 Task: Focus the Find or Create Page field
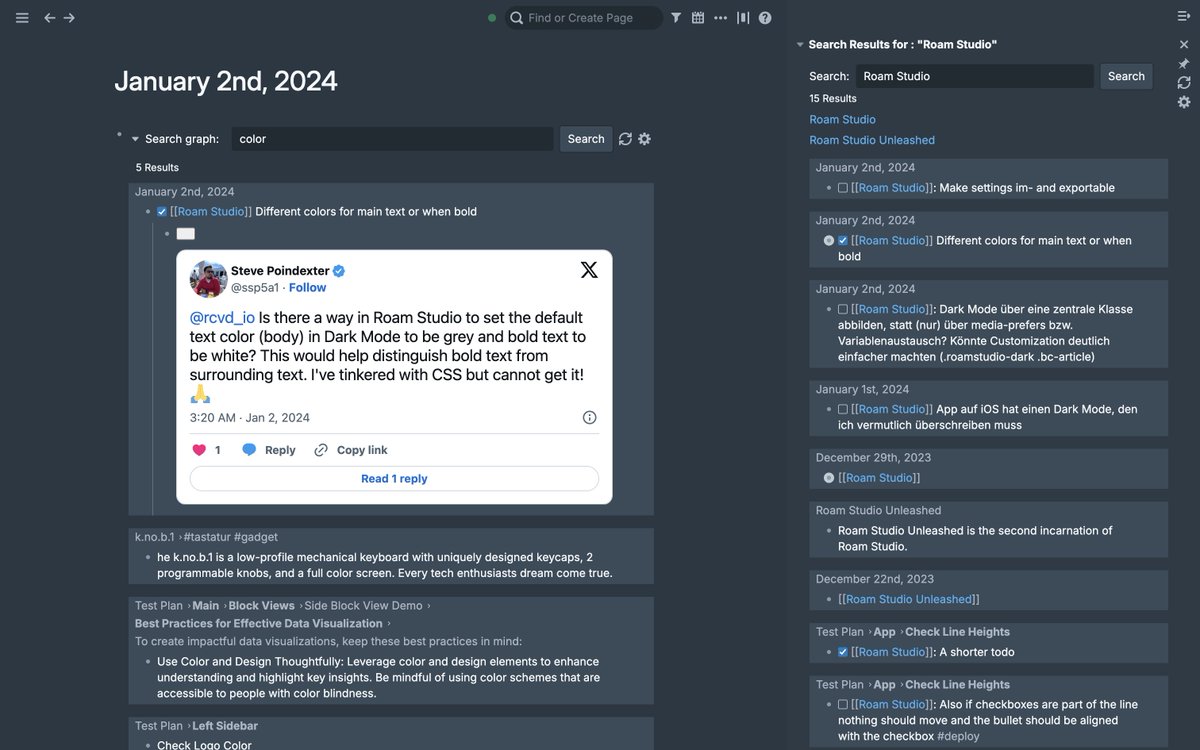(x=585, y=18)
